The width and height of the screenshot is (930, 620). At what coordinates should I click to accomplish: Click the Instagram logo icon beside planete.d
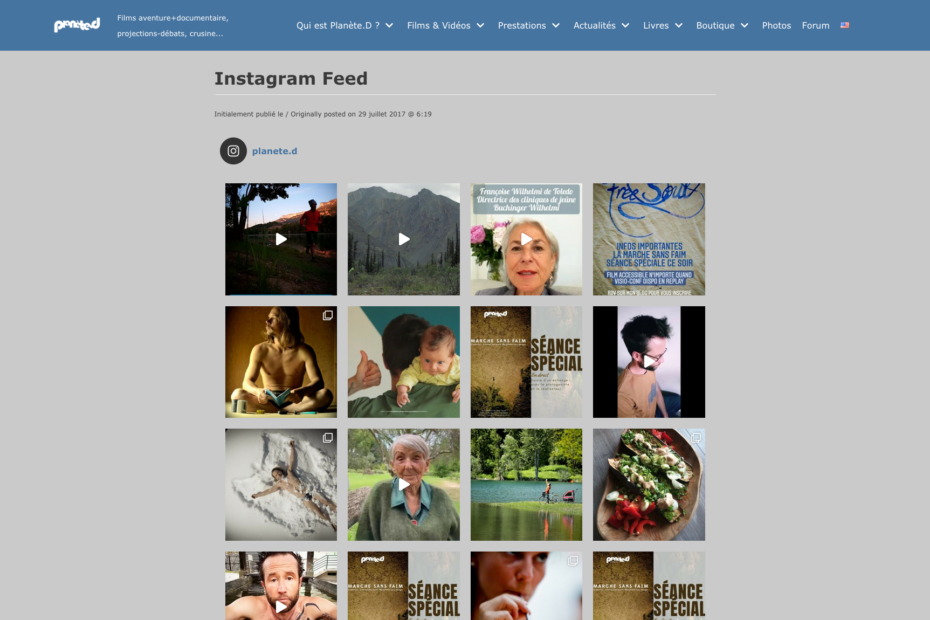(x=233, y=151)
